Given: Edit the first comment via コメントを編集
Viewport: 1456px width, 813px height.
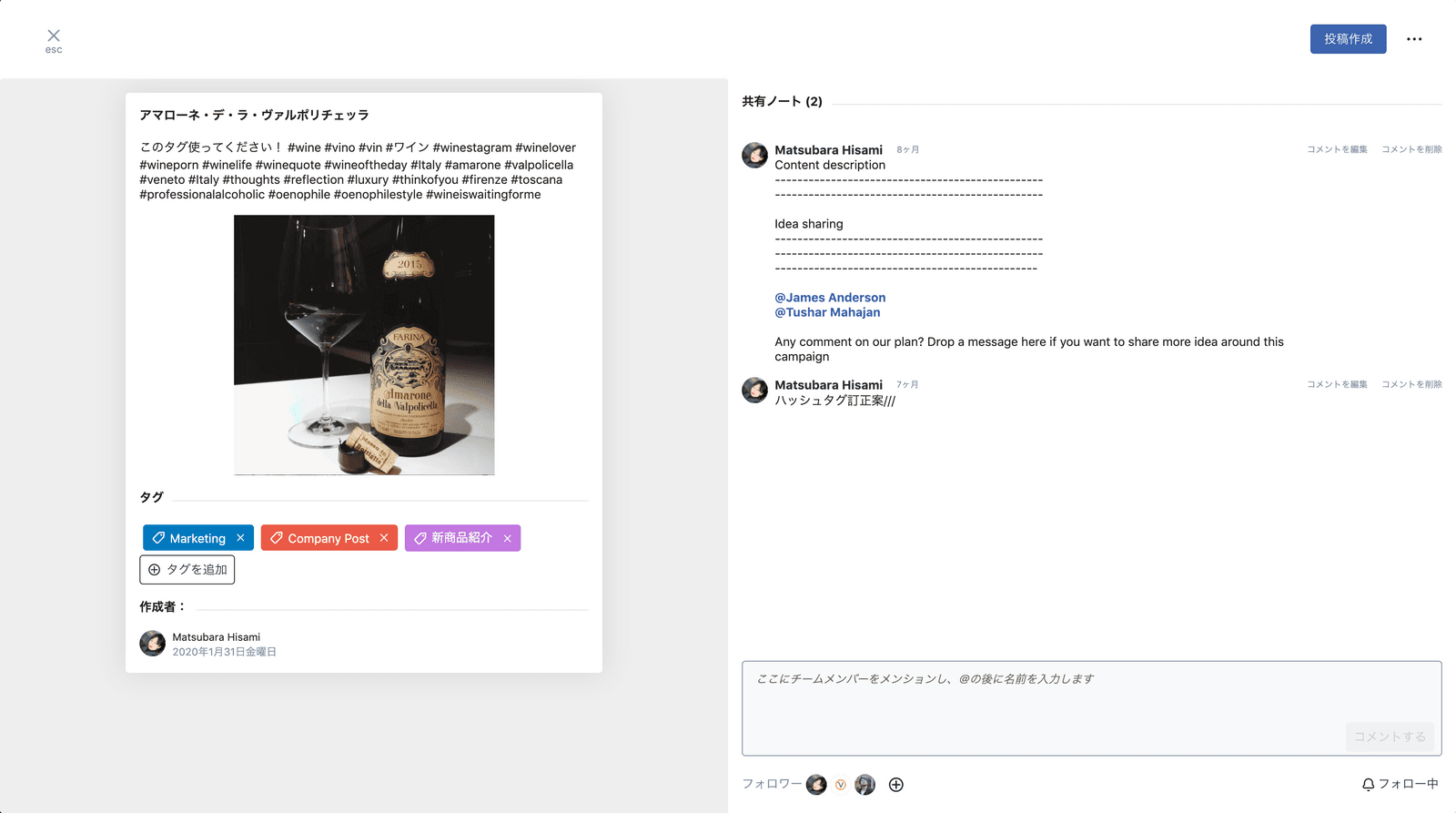Looking at the screenshot, I should (x=1337, y=149).
